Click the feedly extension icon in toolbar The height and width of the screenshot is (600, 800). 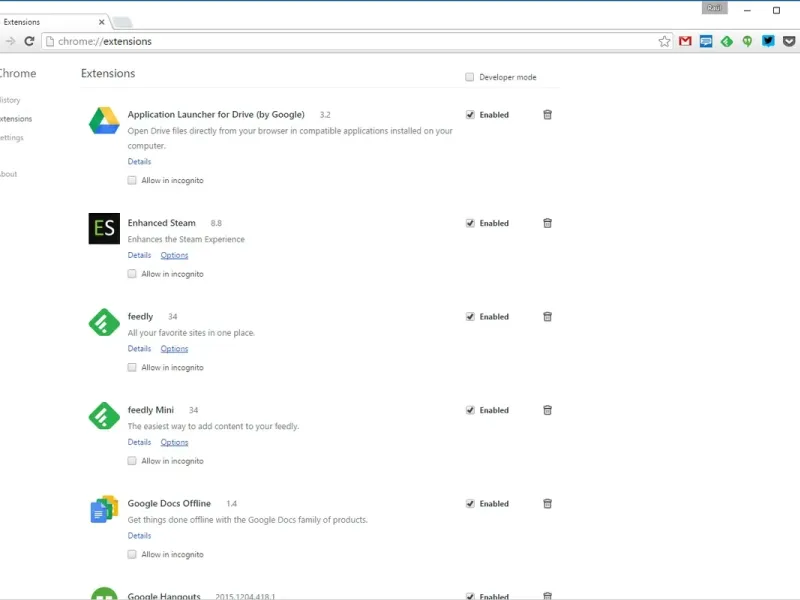(x=727, y=41)
